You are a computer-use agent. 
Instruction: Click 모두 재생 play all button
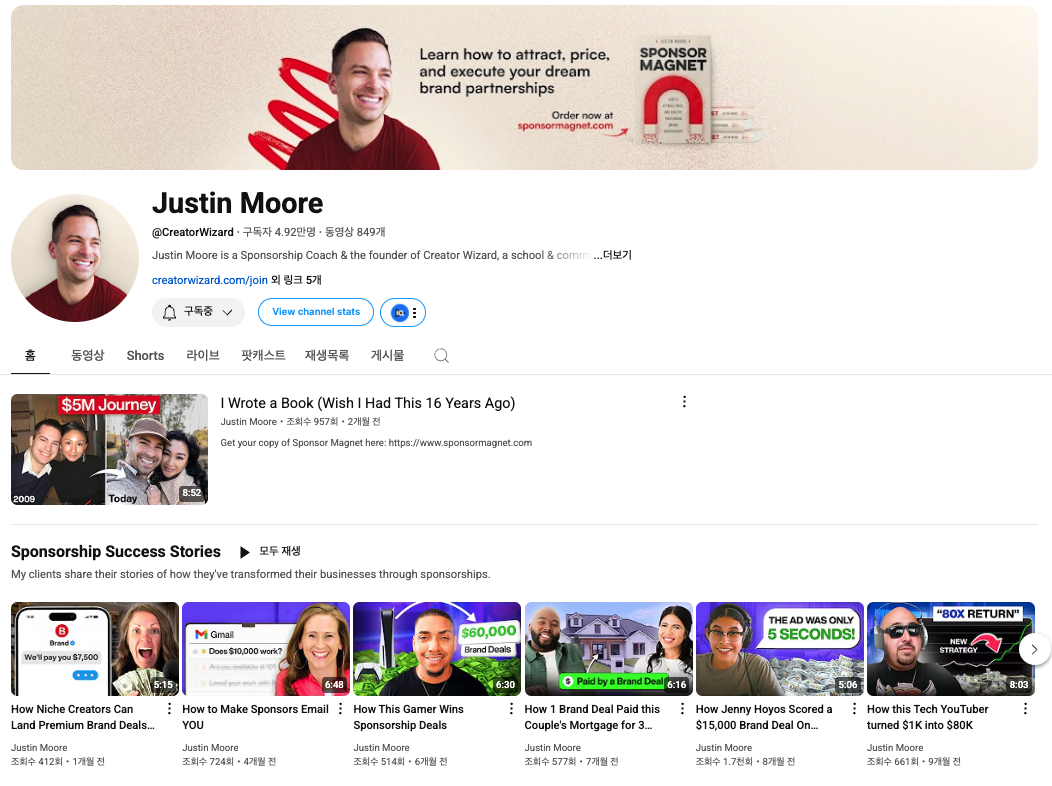click(270, 551)
